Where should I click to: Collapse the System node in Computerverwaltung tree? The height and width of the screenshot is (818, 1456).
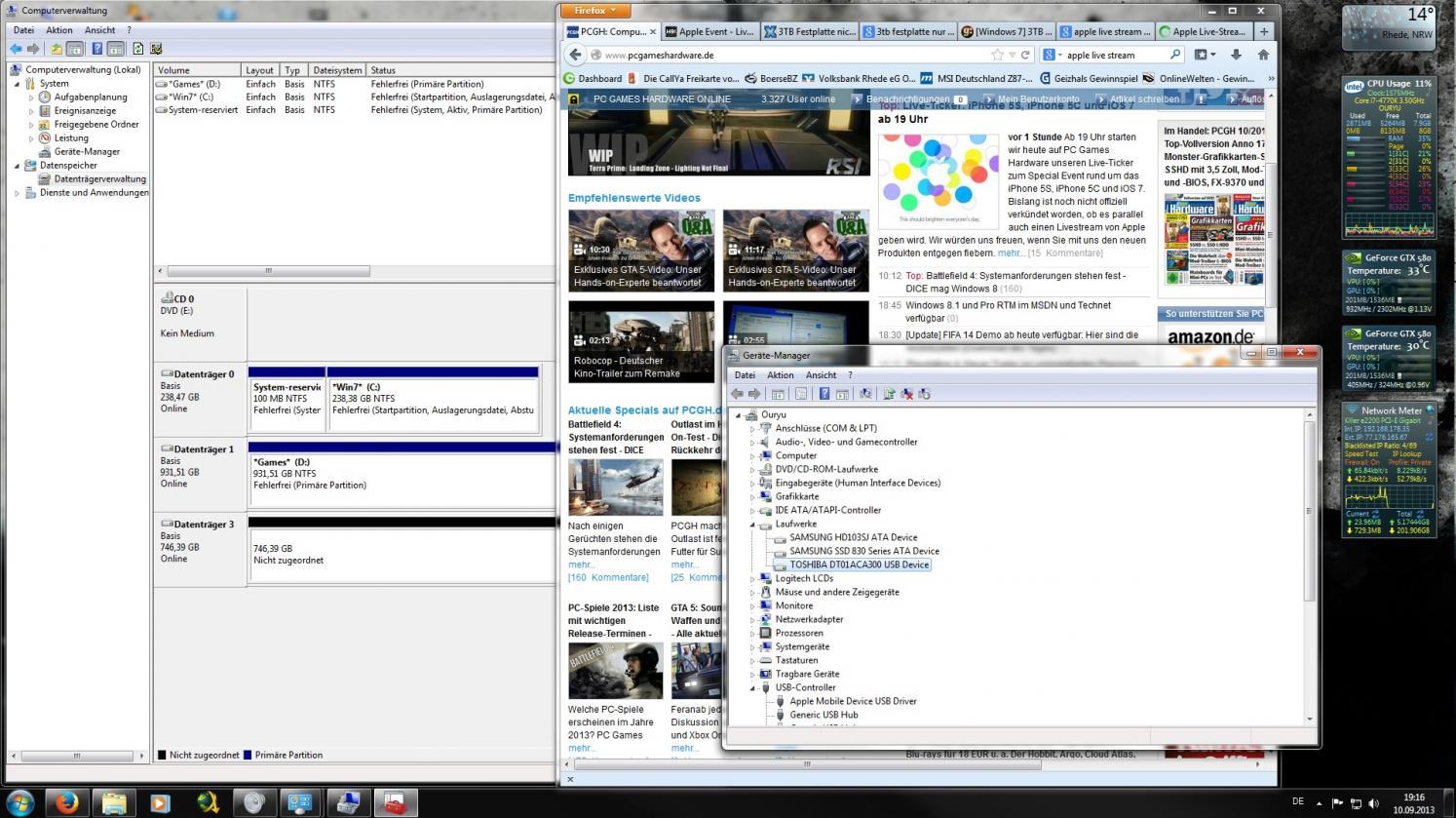[17, 84]
